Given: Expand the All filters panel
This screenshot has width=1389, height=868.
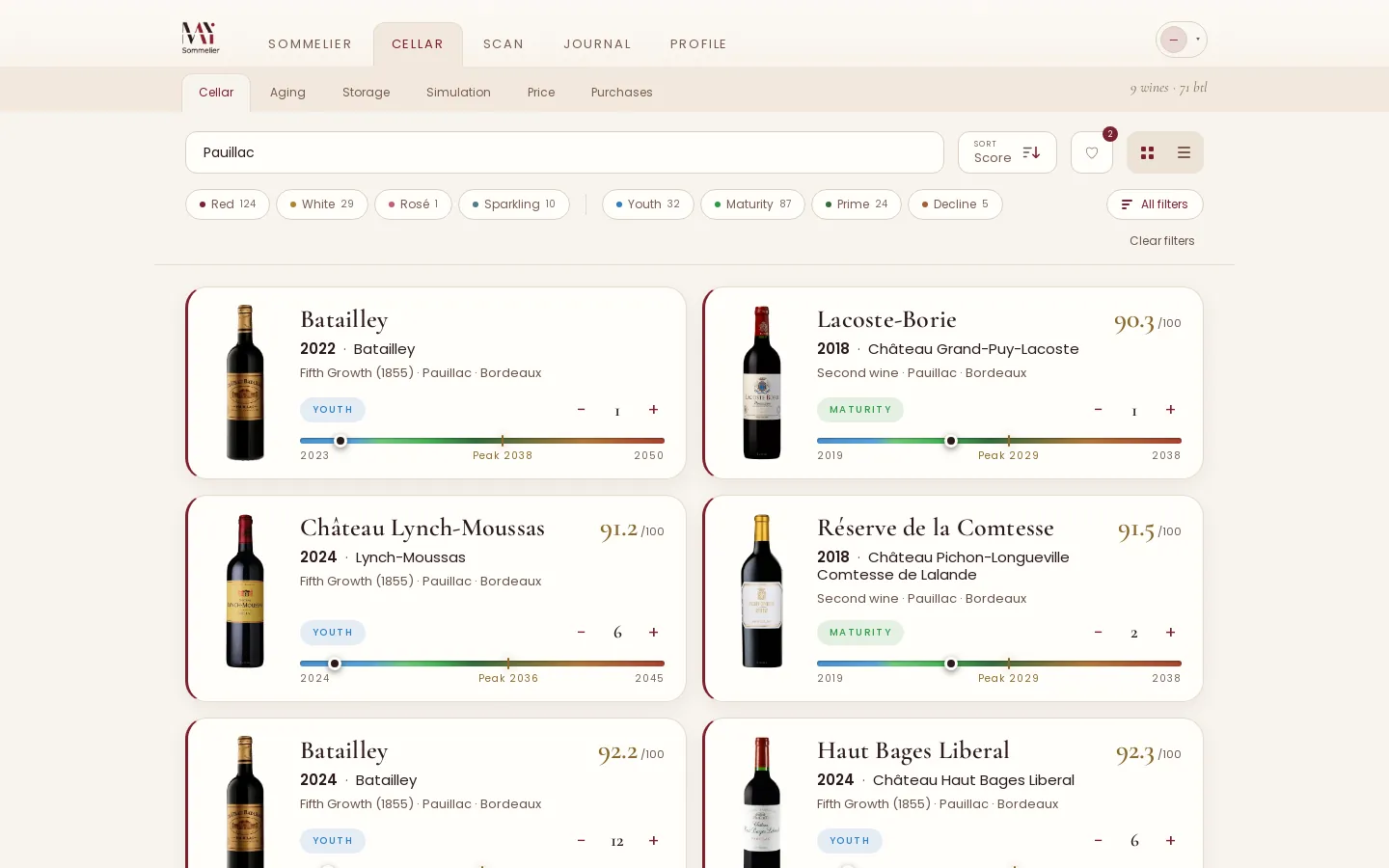Looking at the screenshot, I should coord(1155,204).
